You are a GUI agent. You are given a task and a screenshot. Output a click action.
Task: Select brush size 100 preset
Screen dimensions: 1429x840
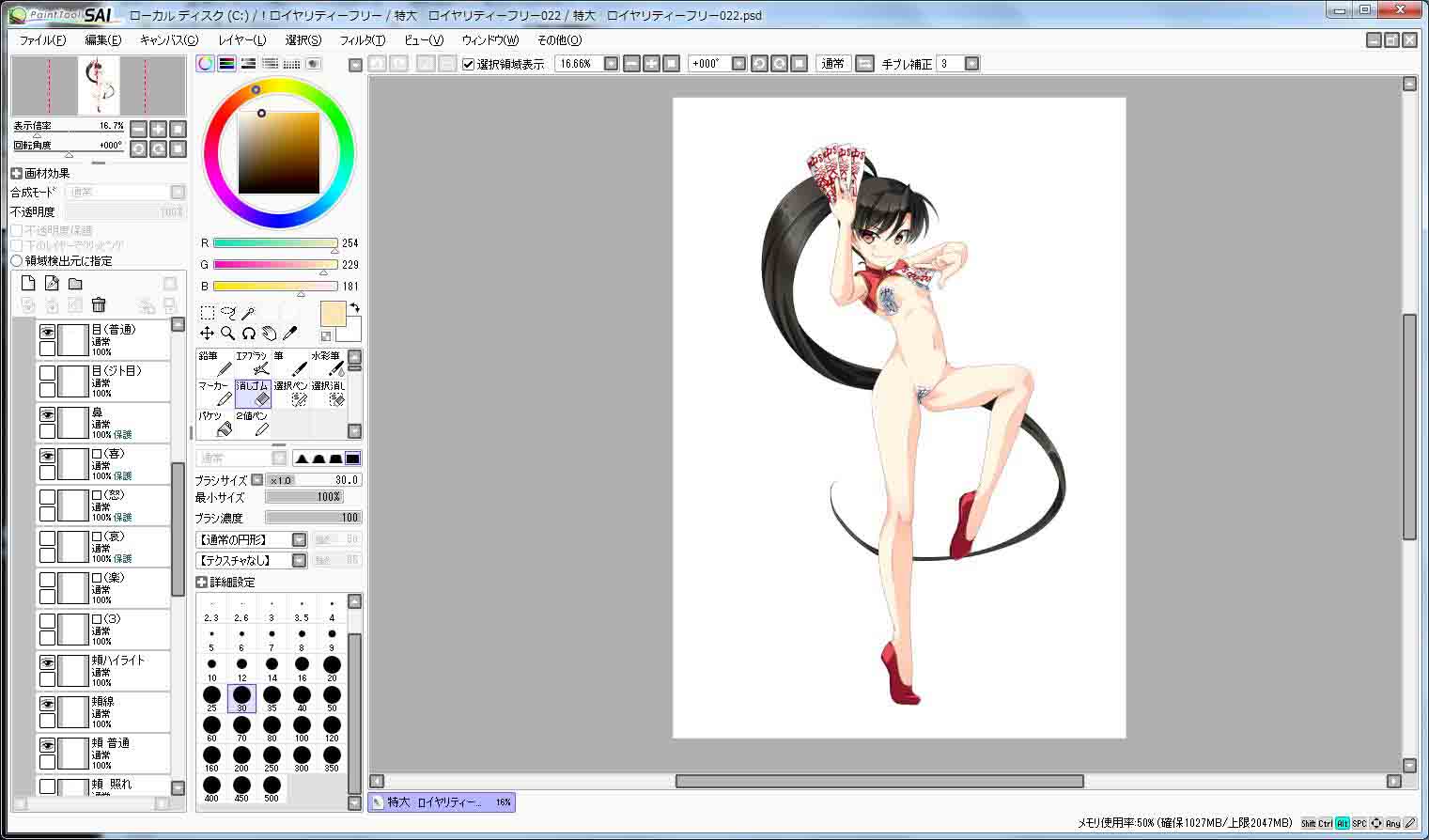[x=302, y=728]
